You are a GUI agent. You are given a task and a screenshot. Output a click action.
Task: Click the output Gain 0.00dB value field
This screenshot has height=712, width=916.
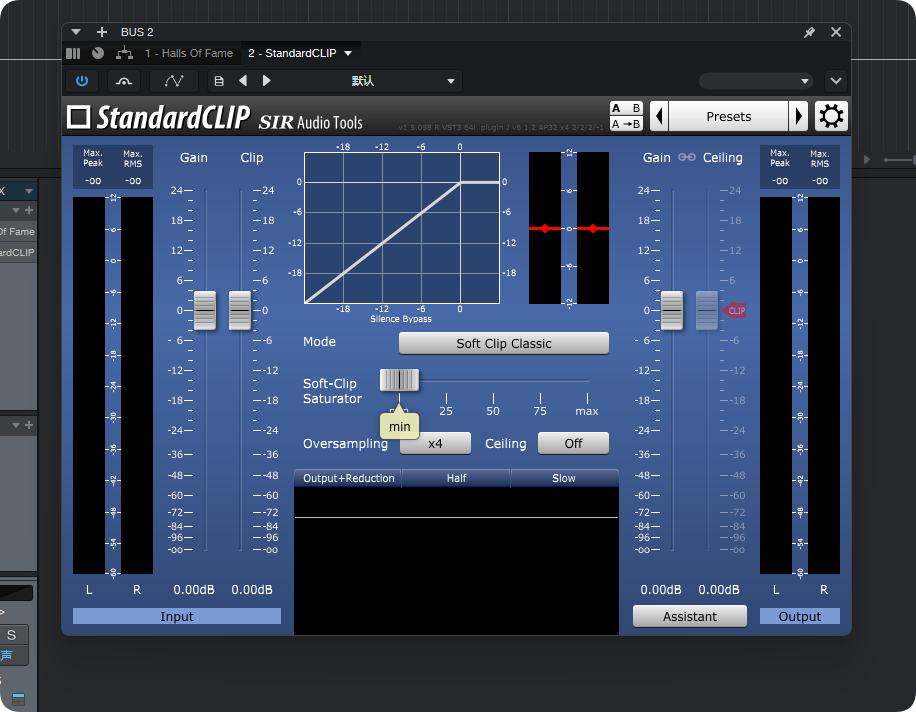point(661,590)
